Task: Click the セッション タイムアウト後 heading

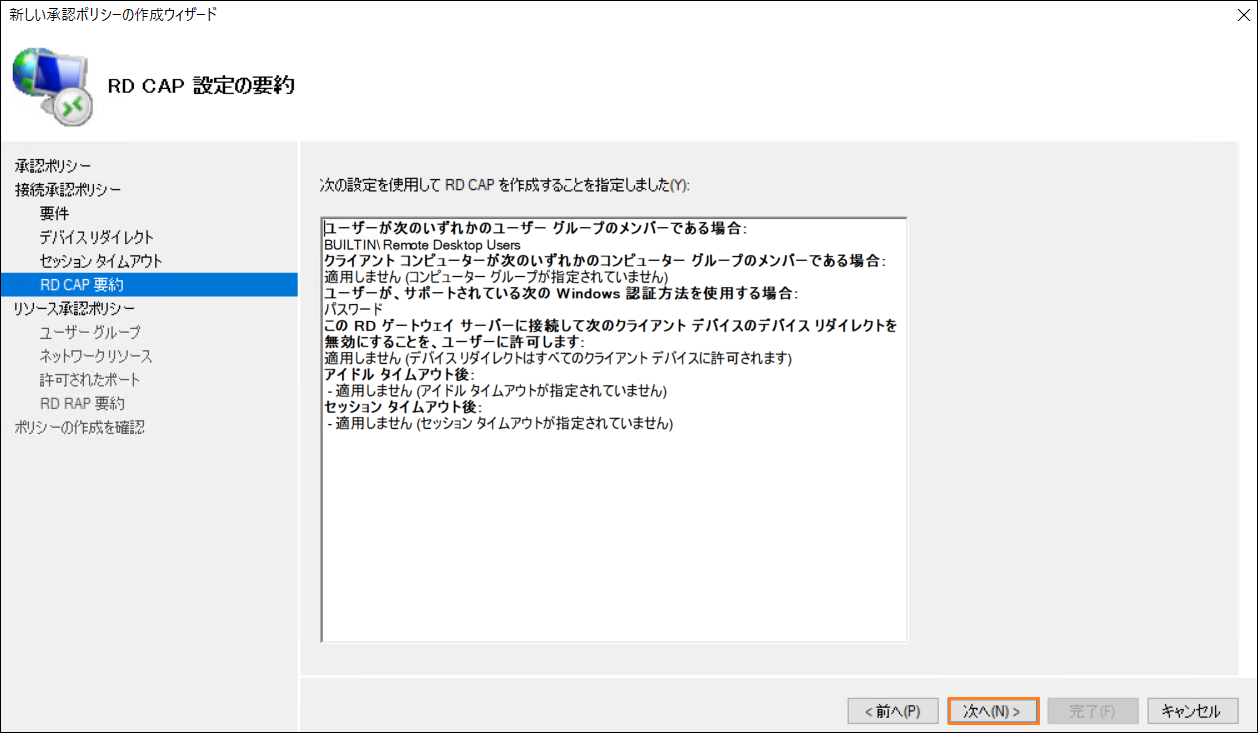Action: 403,407
